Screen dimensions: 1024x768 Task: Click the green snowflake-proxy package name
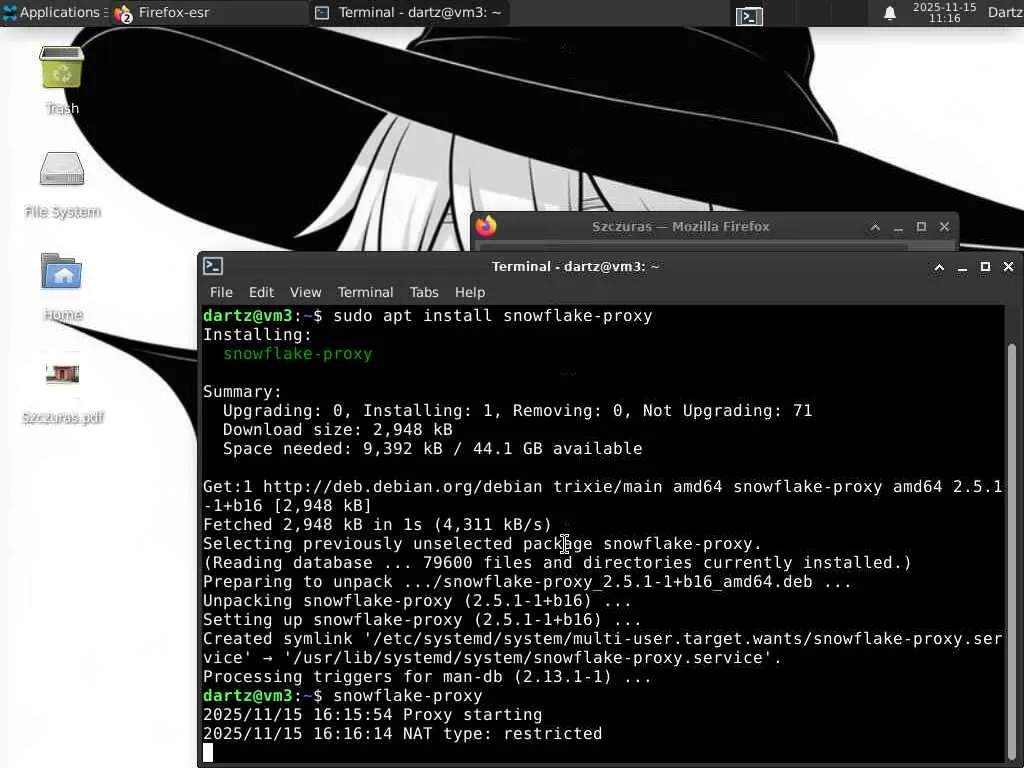click(x=298, y=353)
